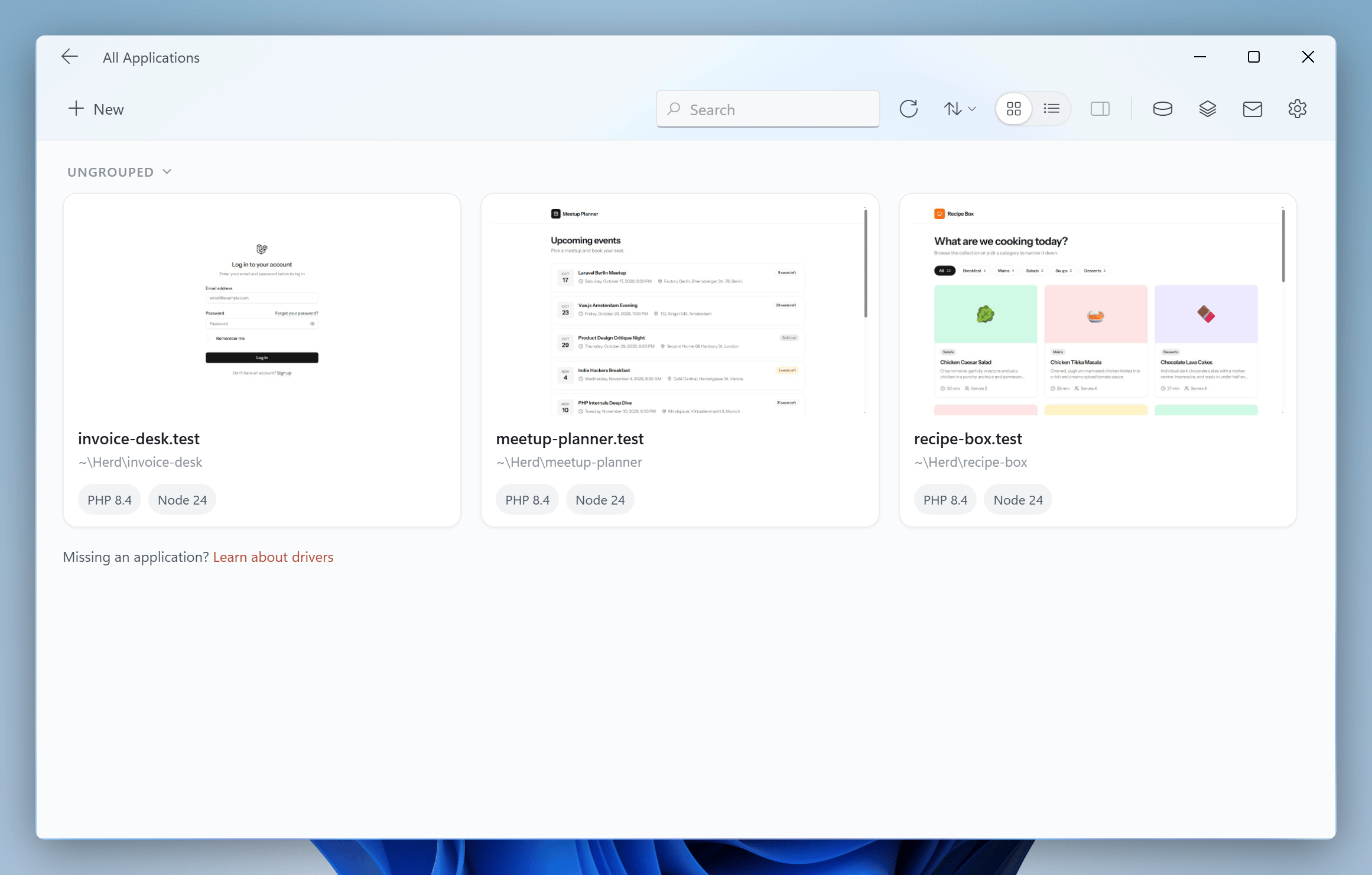This screenshot has height=875, width=1372.
Task: Open the mail envelope icon
Action: (x=1252, y=109)
